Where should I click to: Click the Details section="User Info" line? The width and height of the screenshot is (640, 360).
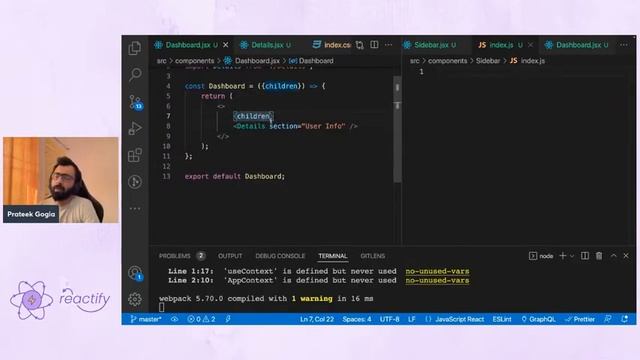click(x=296, y=126)
